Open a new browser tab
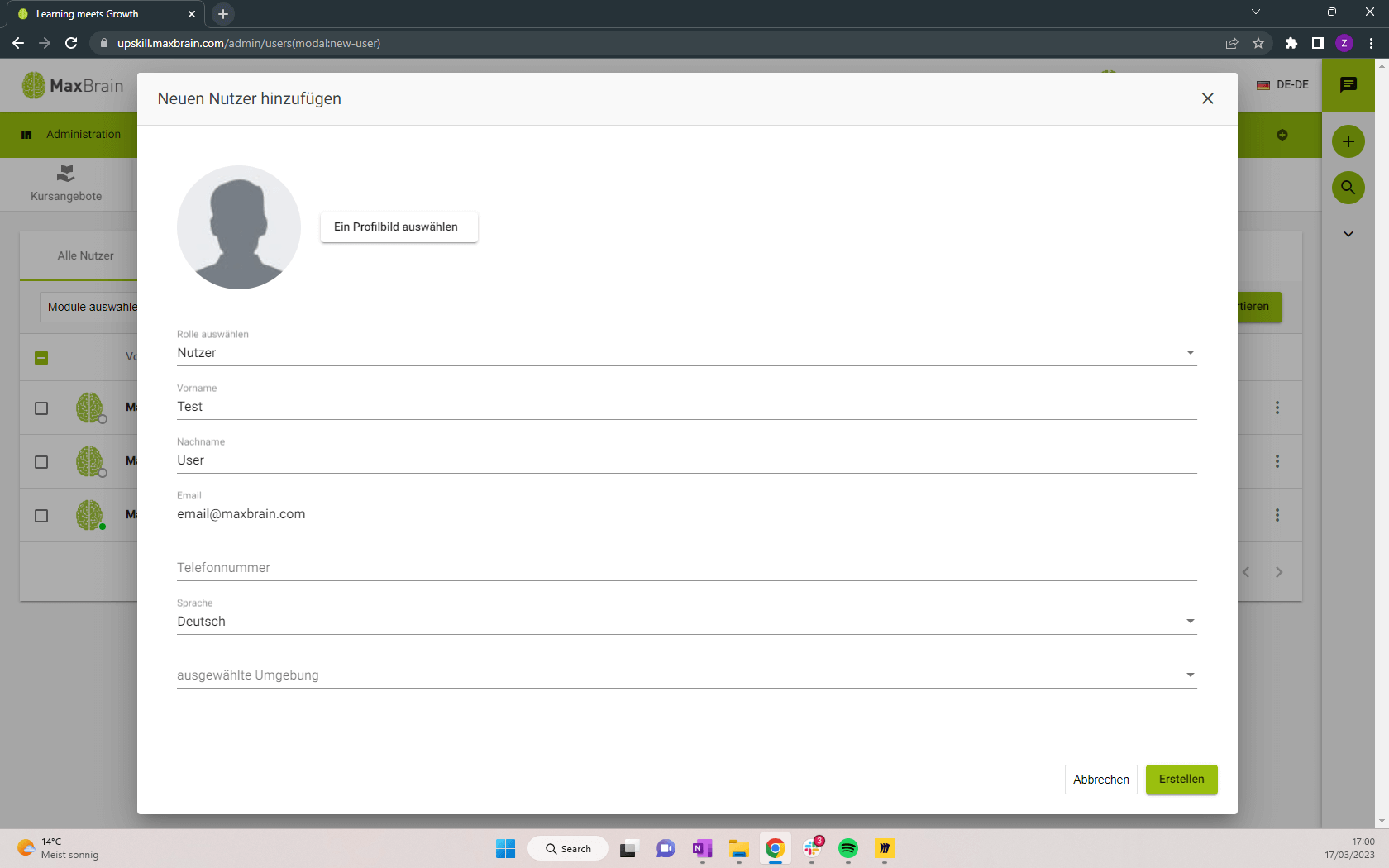 pos(223,14)
